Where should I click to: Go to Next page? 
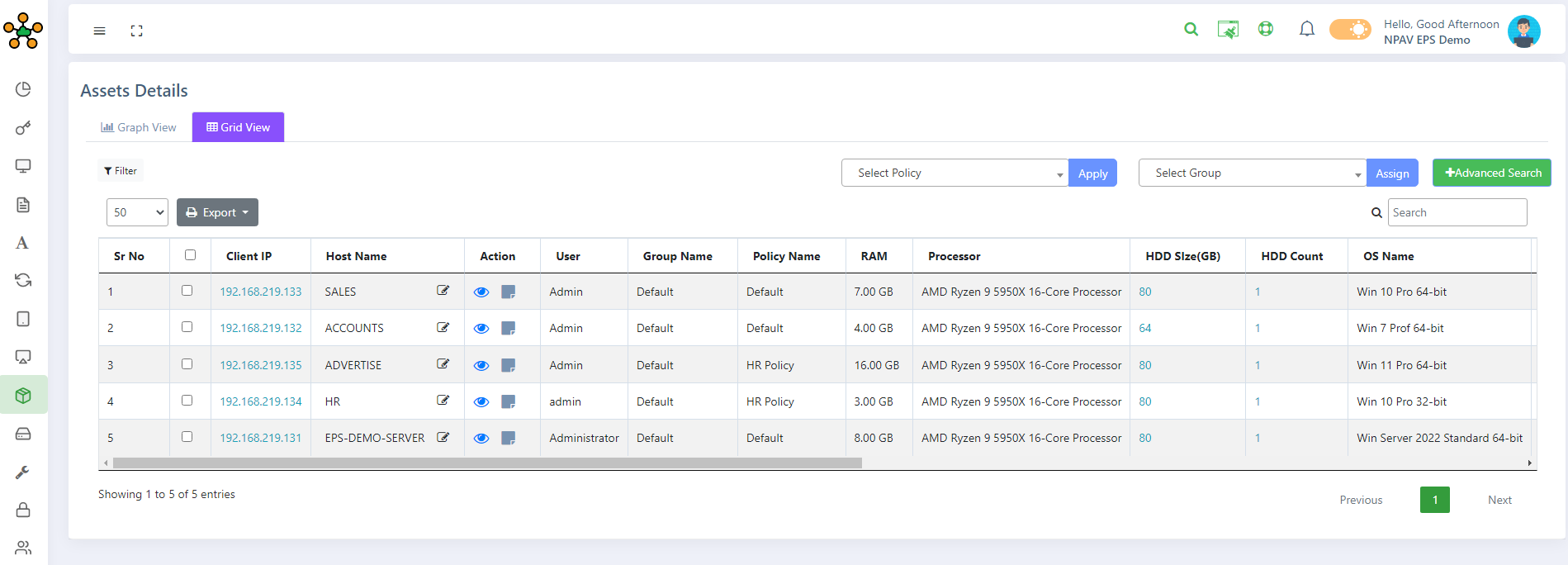(x=1499, y=500)
